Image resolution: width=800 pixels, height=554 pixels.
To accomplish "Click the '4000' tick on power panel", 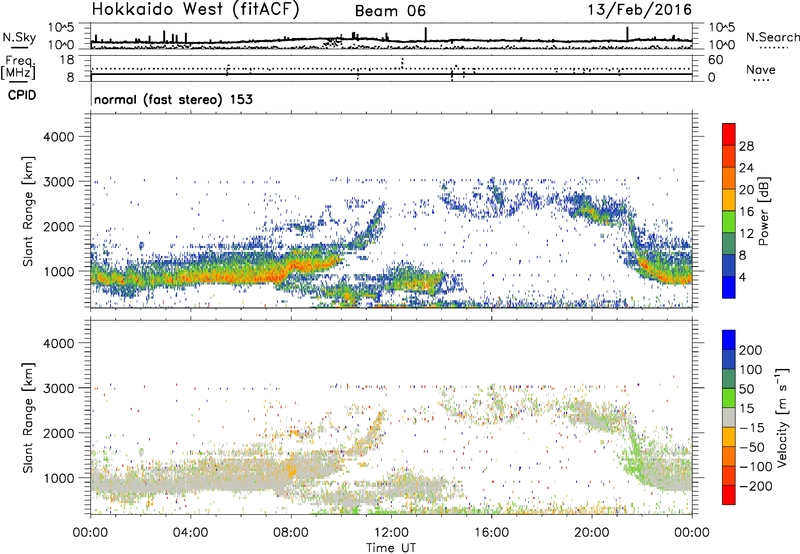I will pos(59,137).
